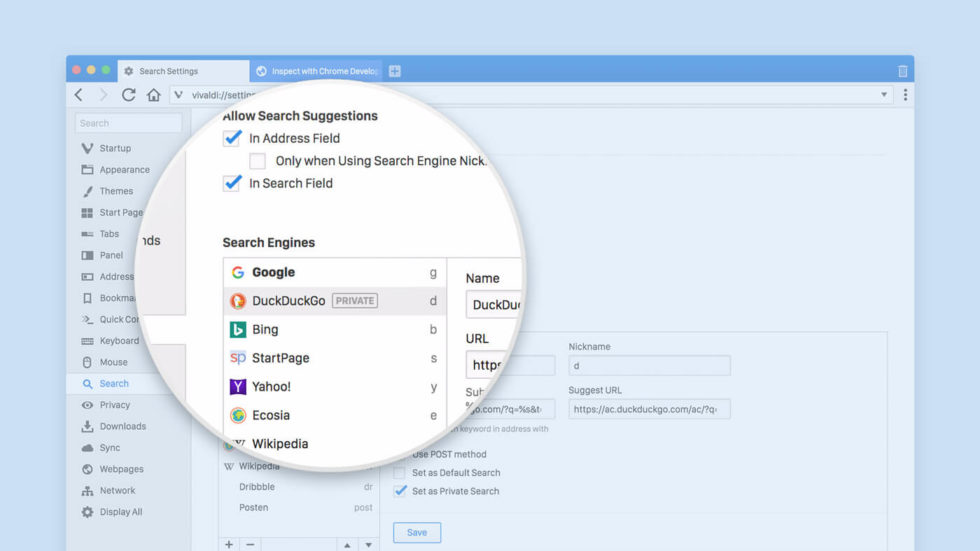Toggle In Search Field suggestions checkbox
980x551 pixels.
[232, 183]
